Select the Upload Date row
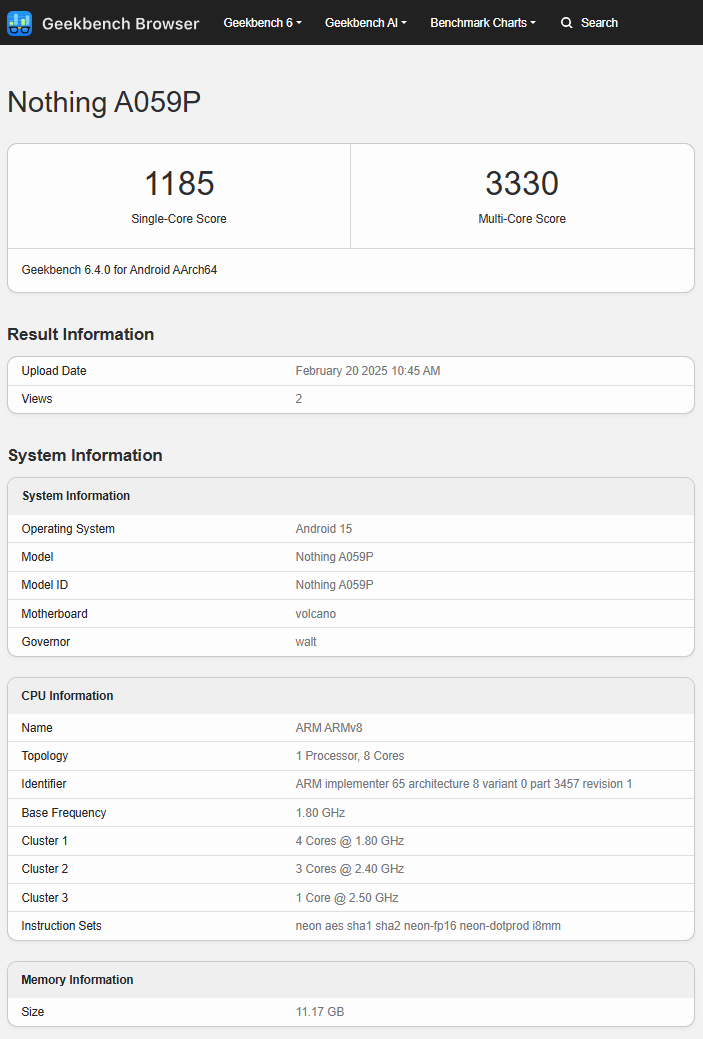 350,370
